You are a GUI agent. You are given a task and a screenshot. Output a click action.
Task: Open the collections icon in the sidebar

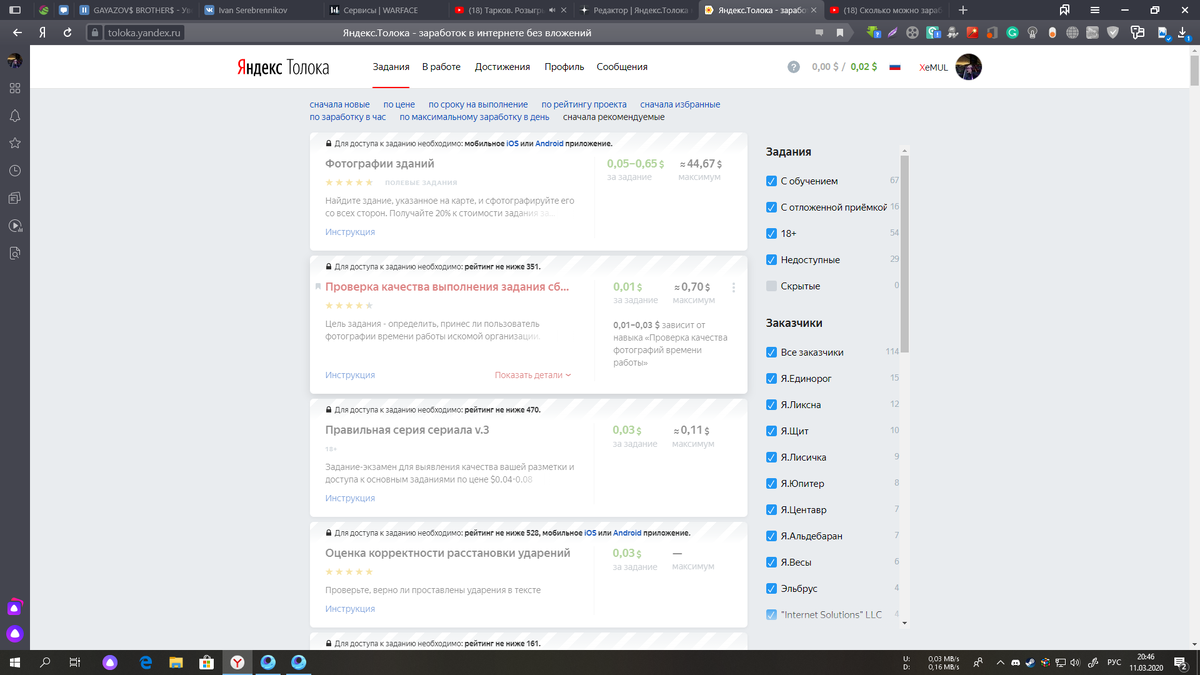(15, 198)
